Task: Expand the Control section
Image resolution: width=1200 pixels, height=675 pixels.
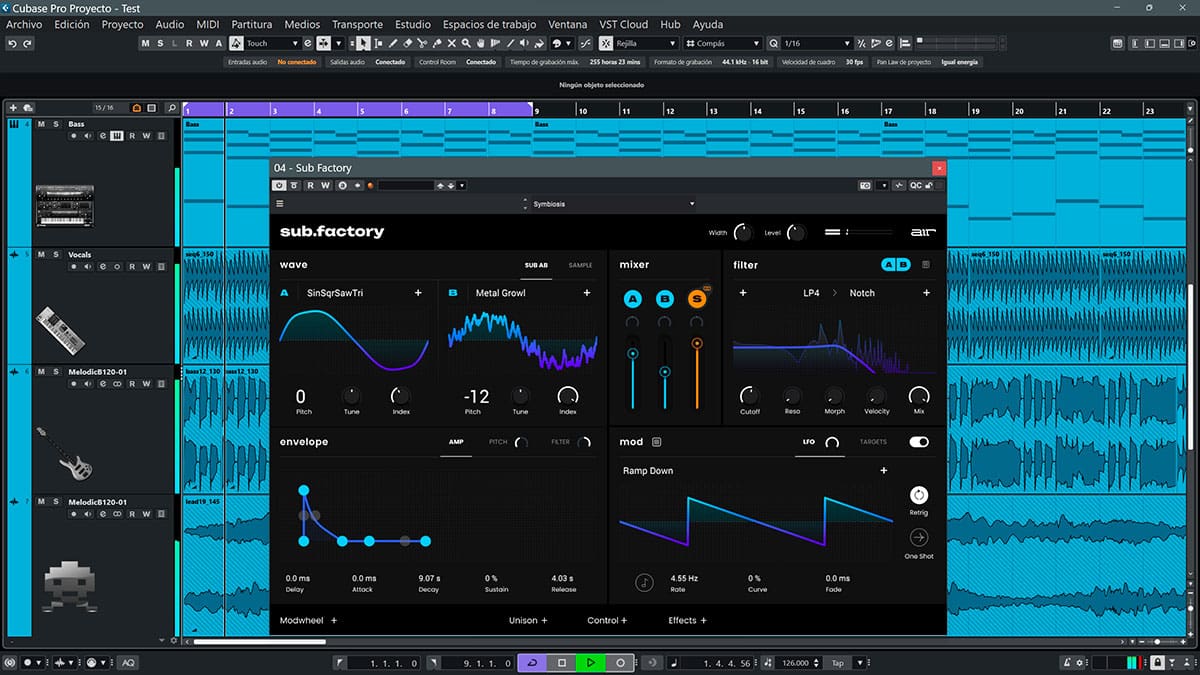Action: point(607,620)
